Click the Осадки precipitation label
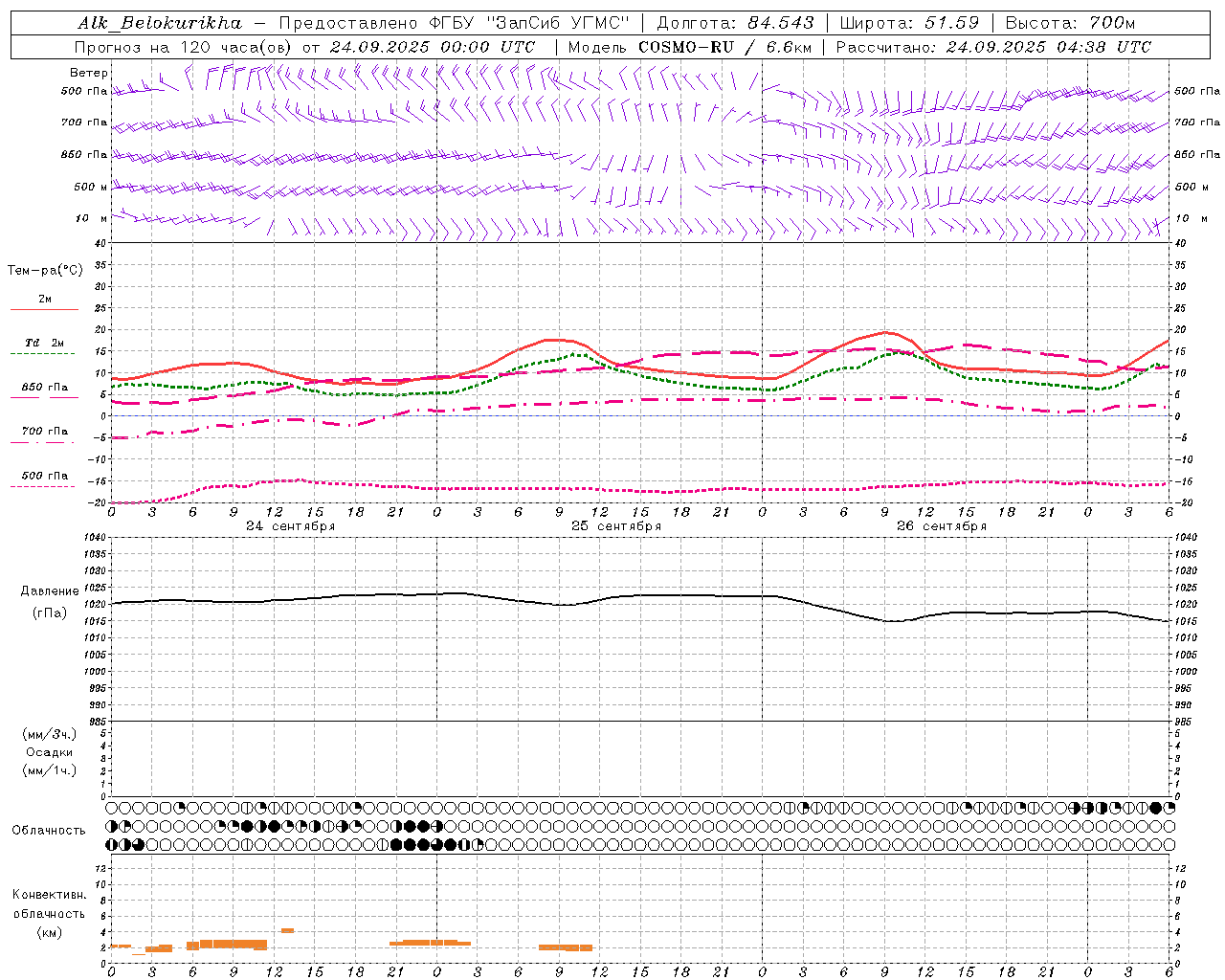1225x980 pixels. (x=50, y=752)
